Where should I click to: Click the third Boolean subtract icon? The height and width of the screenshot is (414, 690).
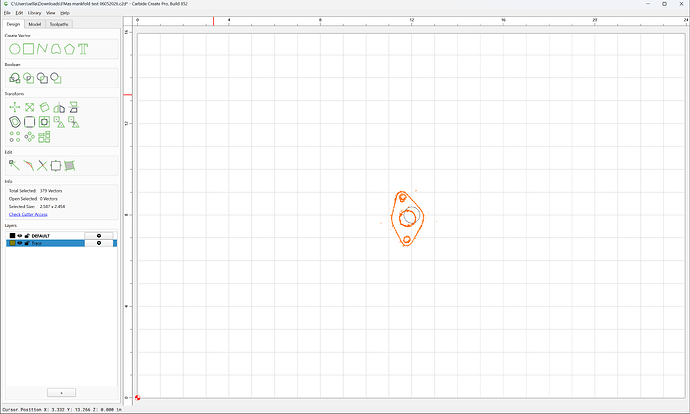pos(42,78)
